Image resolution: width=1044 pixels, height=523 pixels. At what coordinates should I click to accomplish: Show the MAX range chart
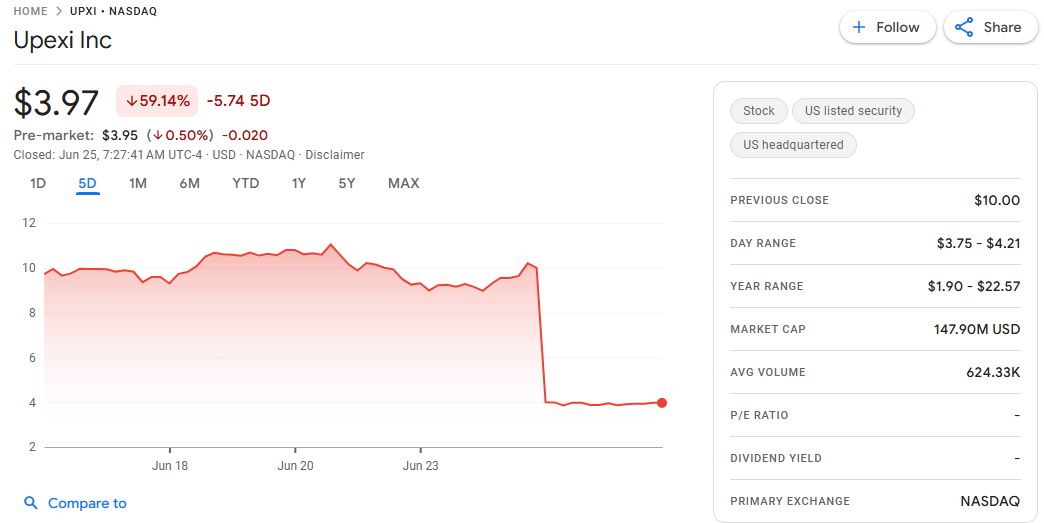(x=403, y=183)
